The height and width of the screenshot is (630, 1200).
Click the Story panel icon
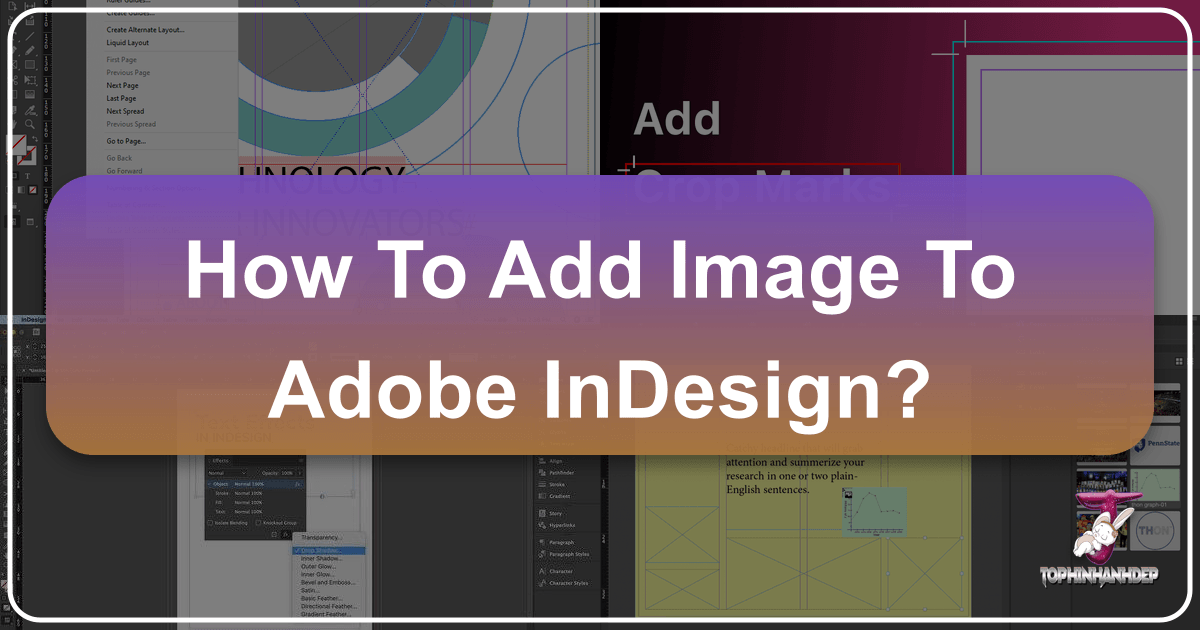tap(541, 513)
